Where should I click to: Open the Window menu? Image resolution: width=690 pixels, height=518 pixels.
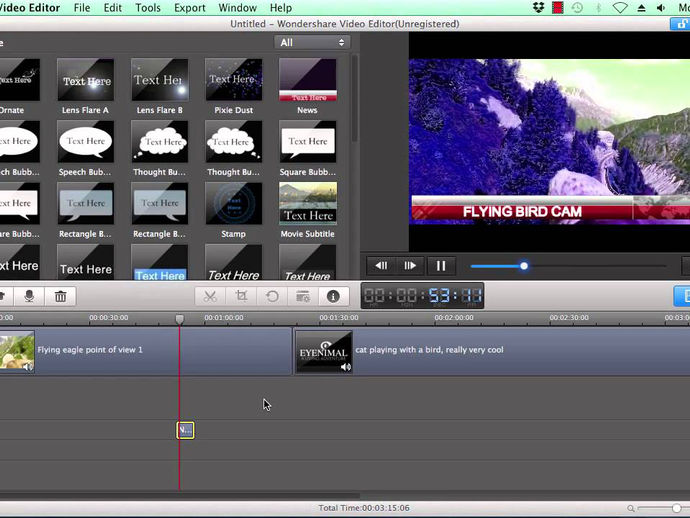click(238, 8)
